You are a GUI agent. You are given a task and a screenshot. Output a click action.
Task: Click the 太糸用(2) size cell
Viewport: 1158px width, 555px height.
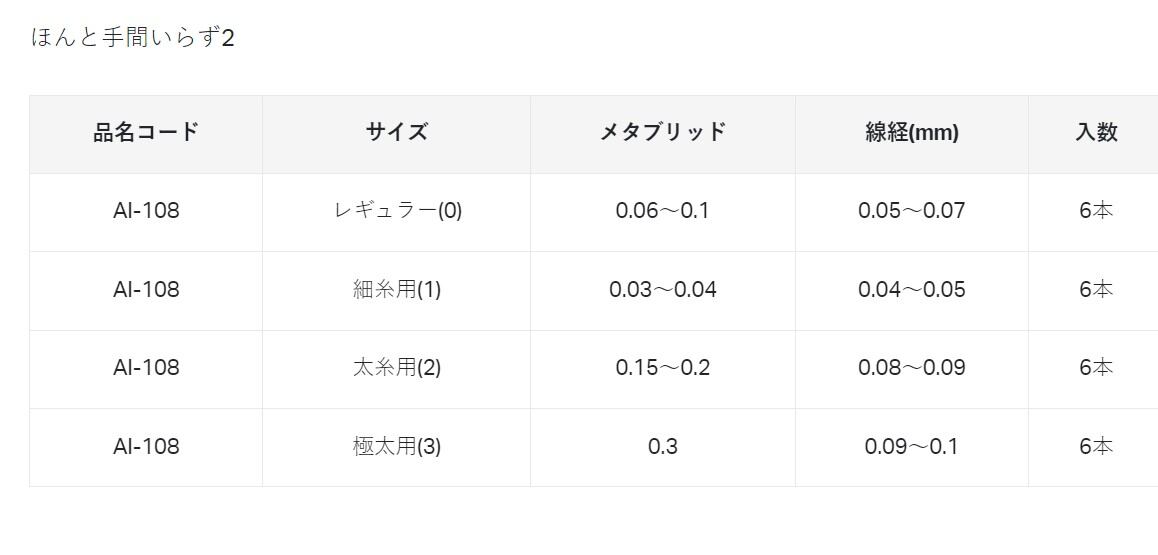(397, 368)
